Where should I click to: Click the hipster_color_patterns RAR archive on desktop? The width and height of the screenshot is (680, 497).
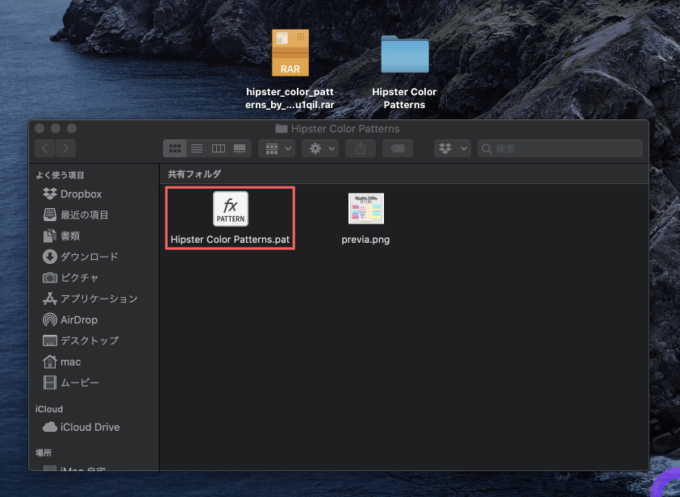(x=290, y=52)
